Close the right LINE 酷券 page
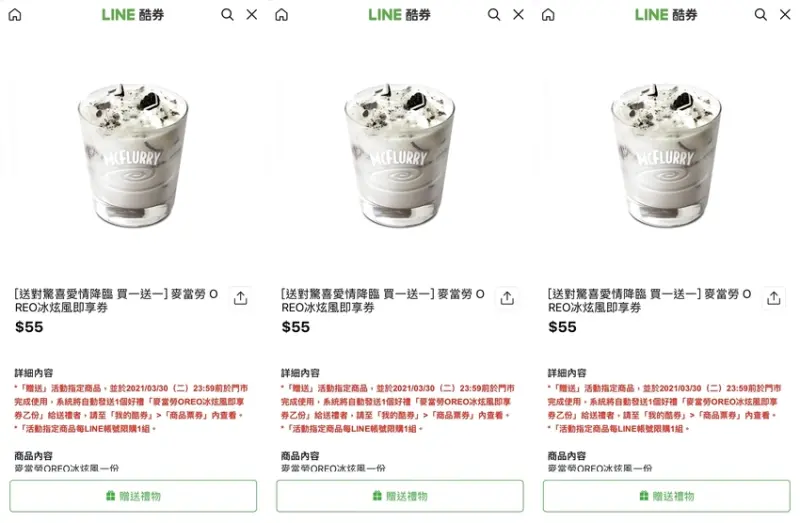 [785, 15]
